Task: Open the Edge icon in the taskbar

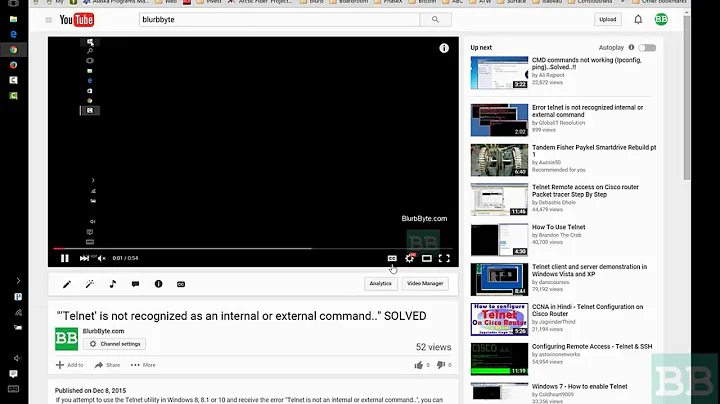Action: (x=13, y=34)
